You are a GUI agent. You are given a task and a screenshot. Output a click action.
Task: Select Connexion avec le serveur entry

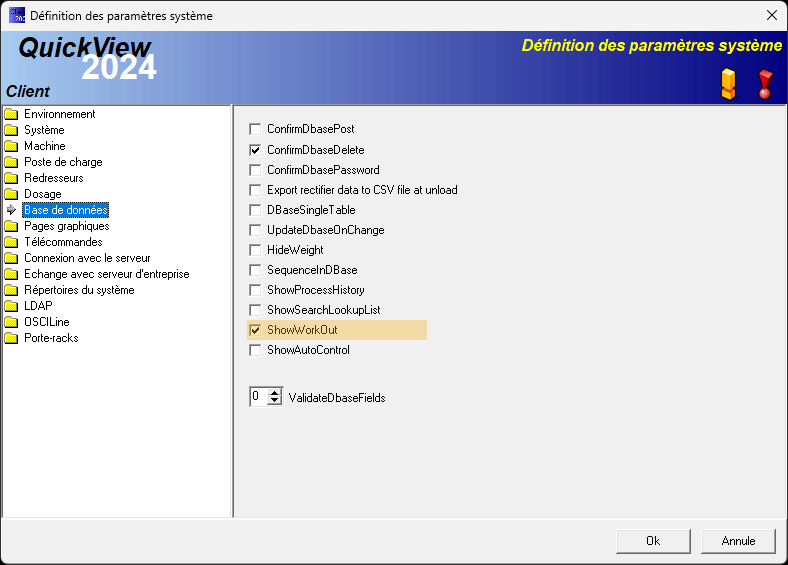(x=87, y=258)
